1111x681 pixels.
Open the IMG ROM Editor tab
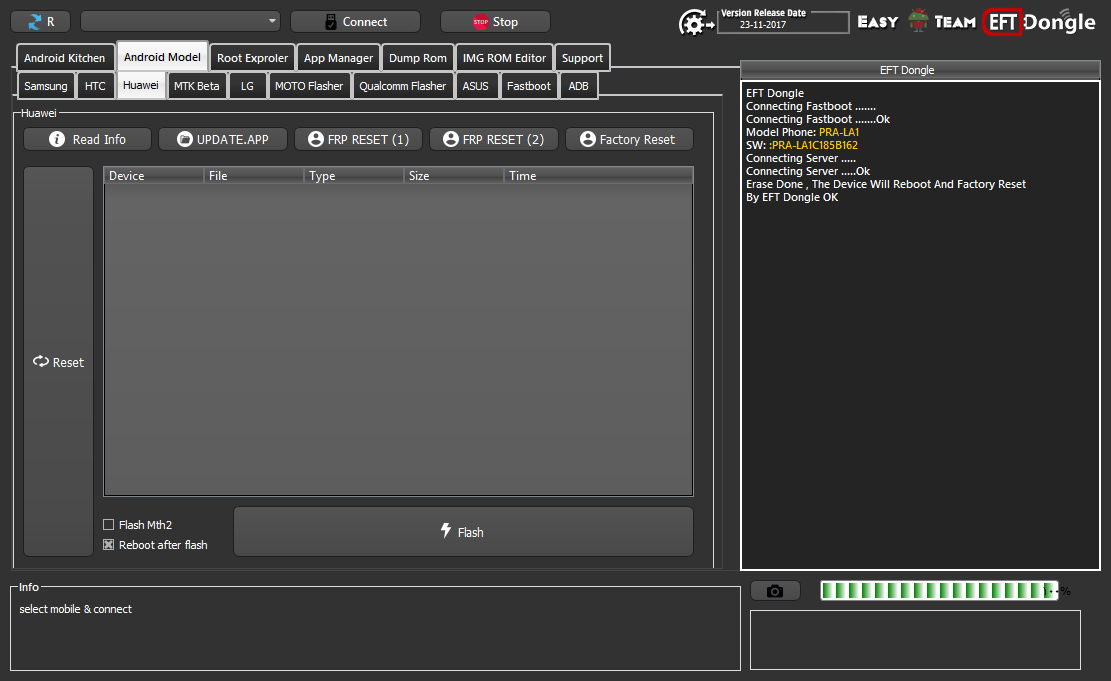(504, 58)
